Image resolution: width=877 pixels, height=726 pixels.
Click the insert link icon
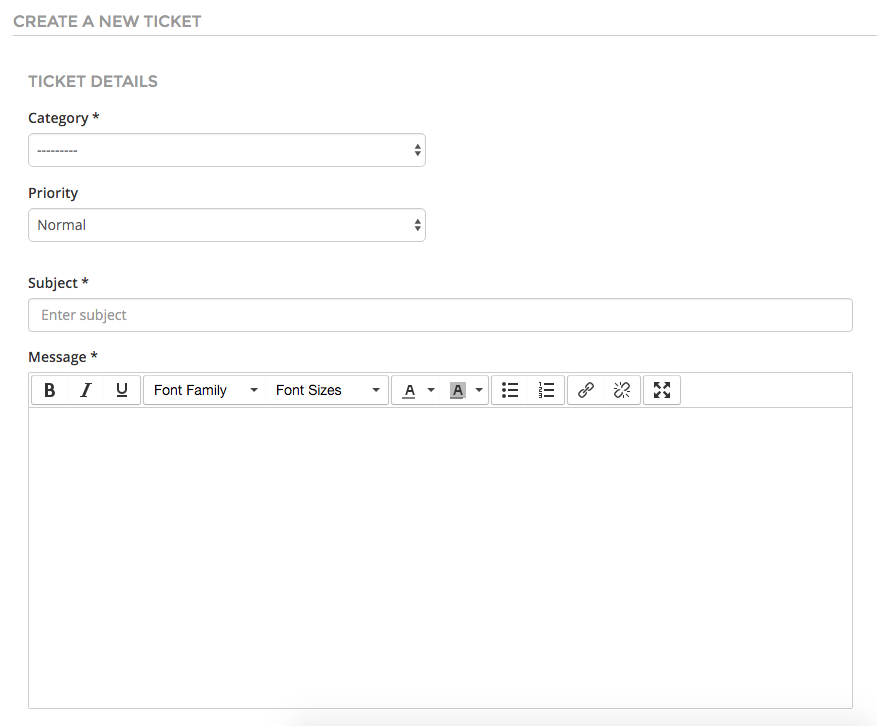pyautogui.click(x=586, y=390)
